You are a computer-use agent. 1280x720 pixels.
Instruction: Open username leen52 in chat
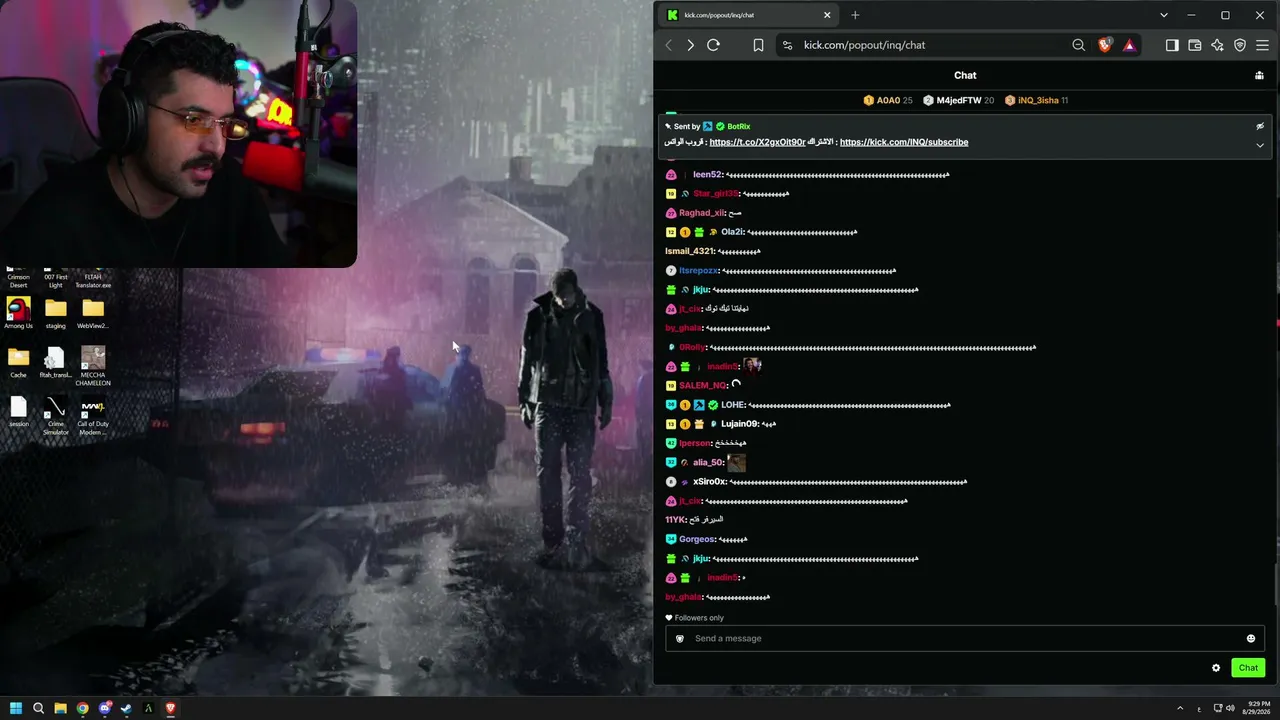click(x=707, y=175)
